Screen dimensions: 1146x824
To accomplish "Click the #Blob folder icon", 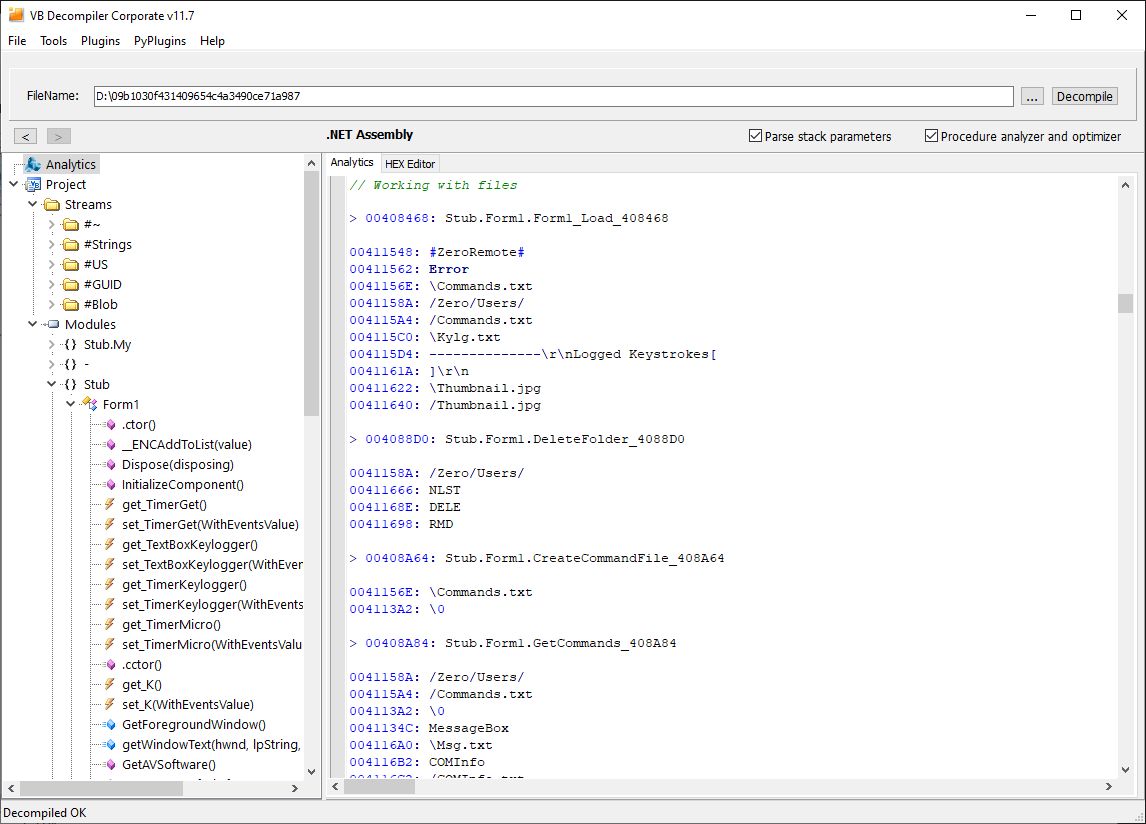I will pyautogui.click(x=71, y=304).
